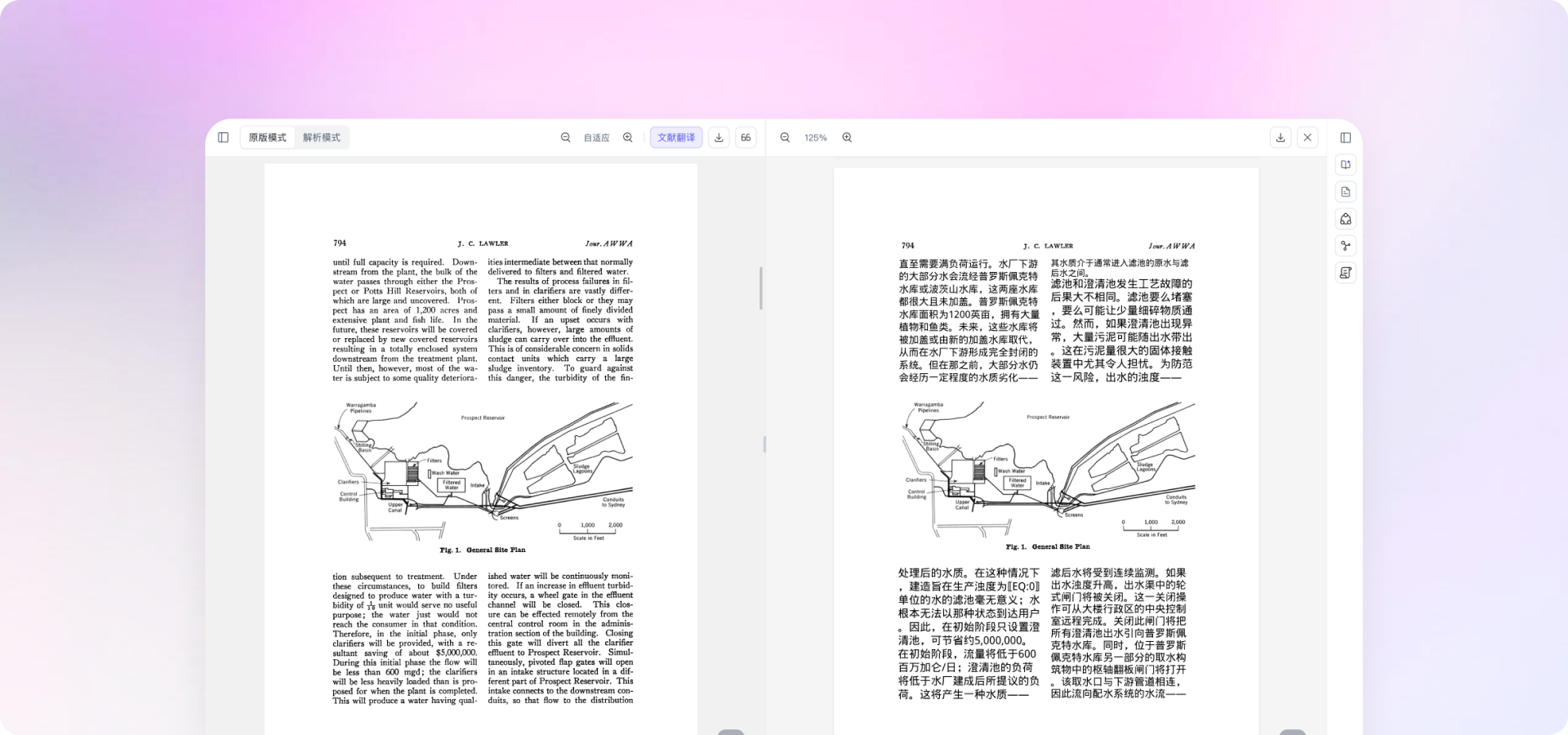Open the AI reading book icon
Screen dimensions: 1568x735
point(1346,165)
